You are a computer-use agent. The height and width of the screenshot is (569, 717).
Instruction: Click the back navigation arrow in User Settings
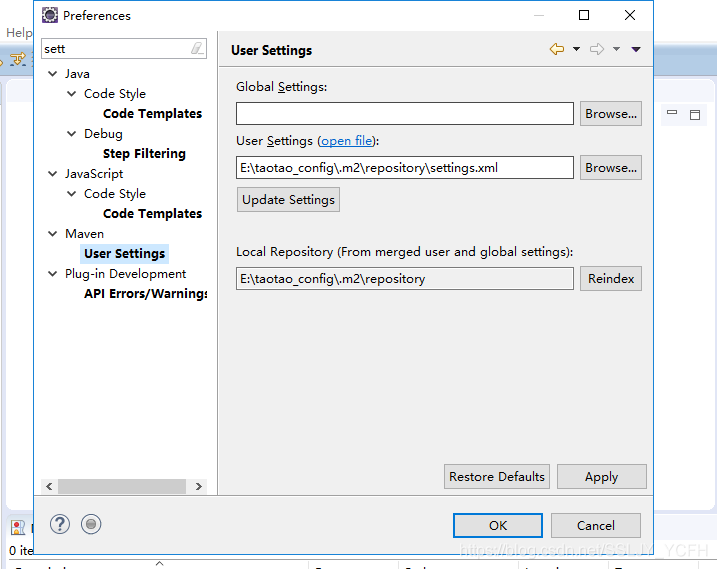tap(556, 49)
